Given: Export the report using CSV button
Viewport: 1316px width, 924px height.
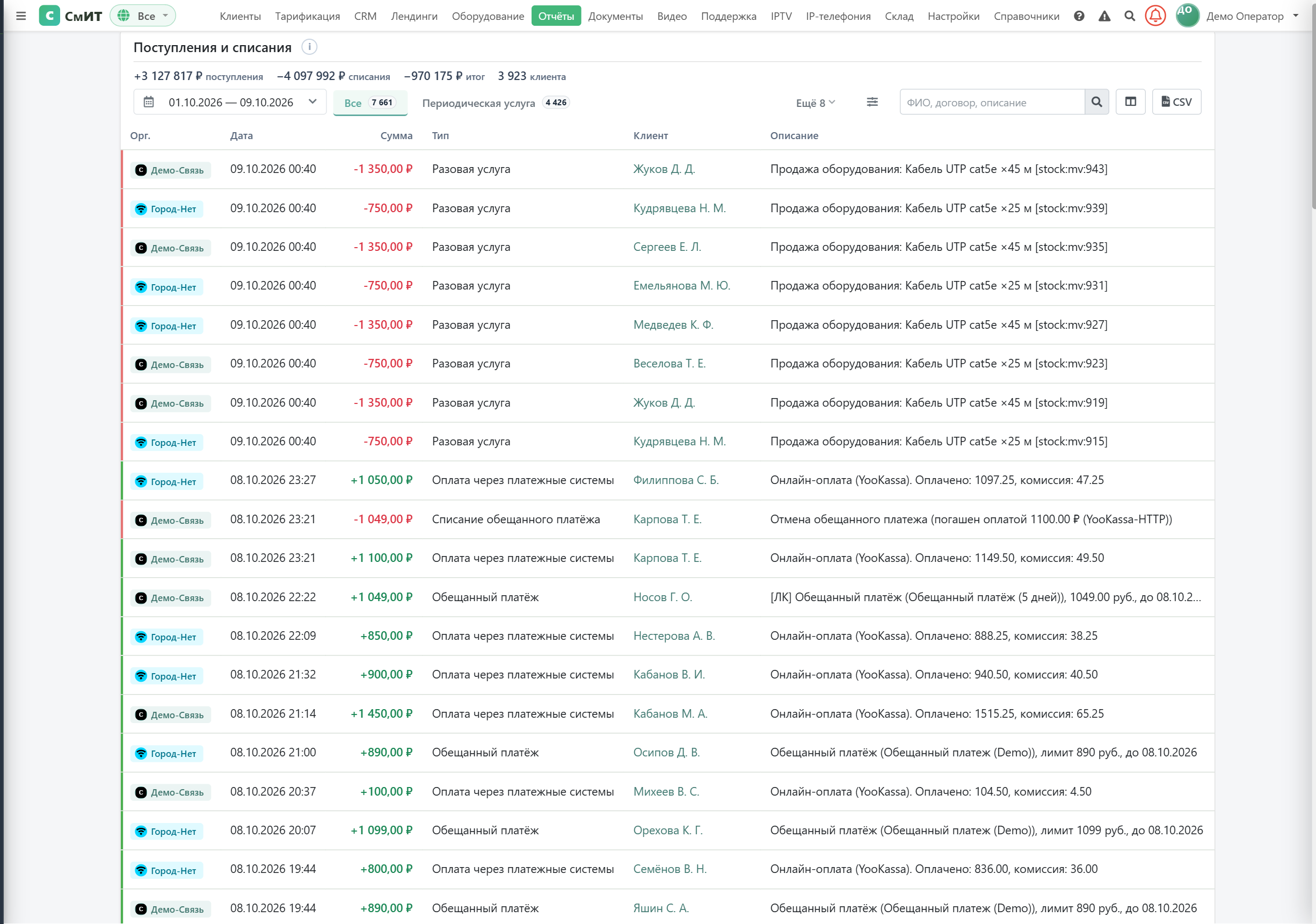Looking at the screenshot, I should [1176, 102].
